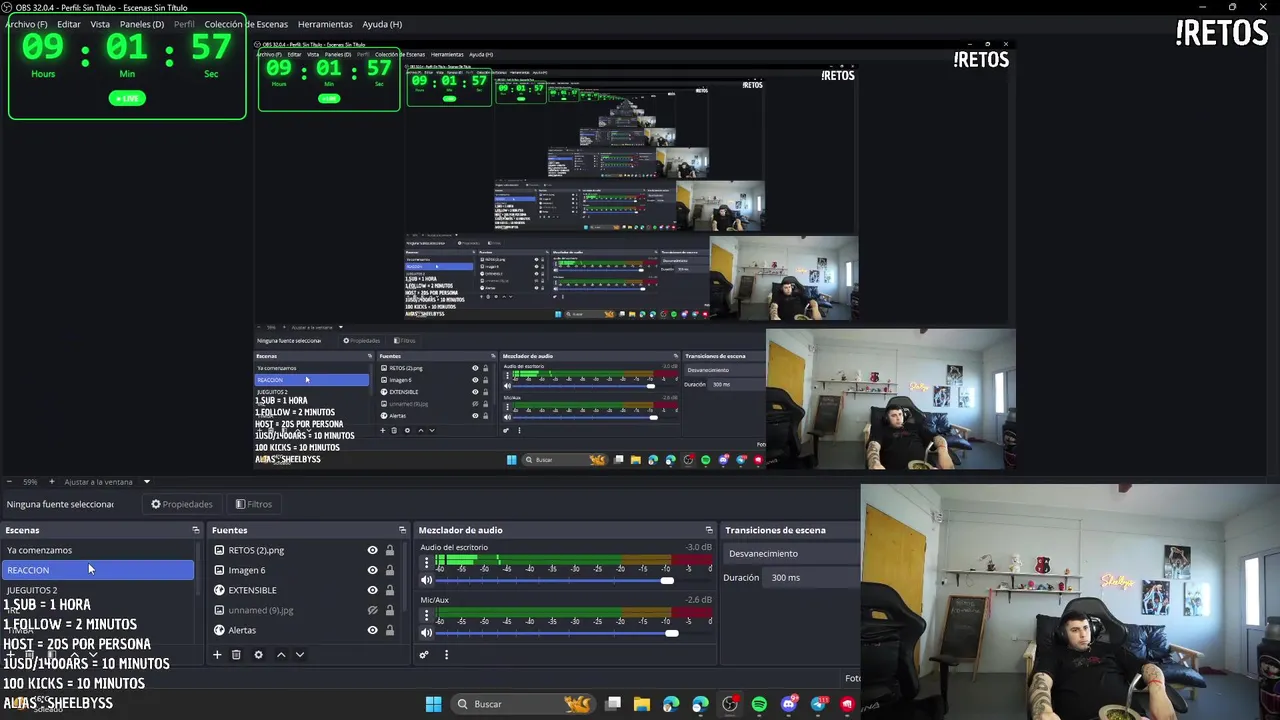Undock the Escenas panel icon
Screen dimensions: 1280x720
click(196, 530)
